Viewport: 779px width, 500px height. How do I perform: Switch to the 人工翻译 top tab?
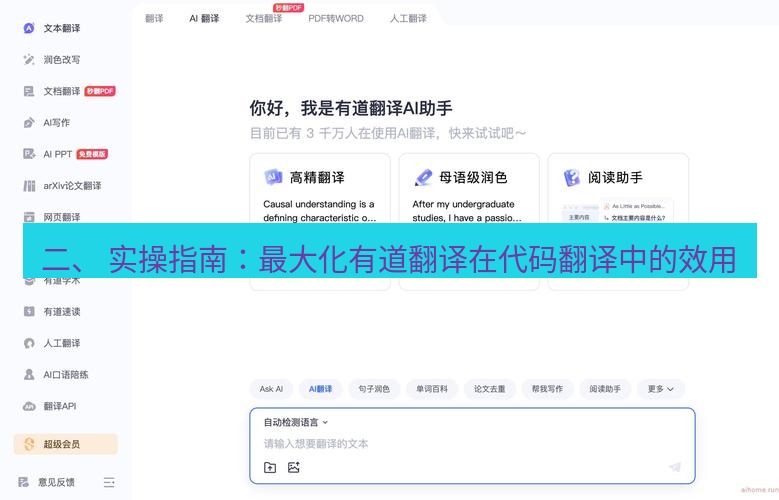(x=408, y=18)
